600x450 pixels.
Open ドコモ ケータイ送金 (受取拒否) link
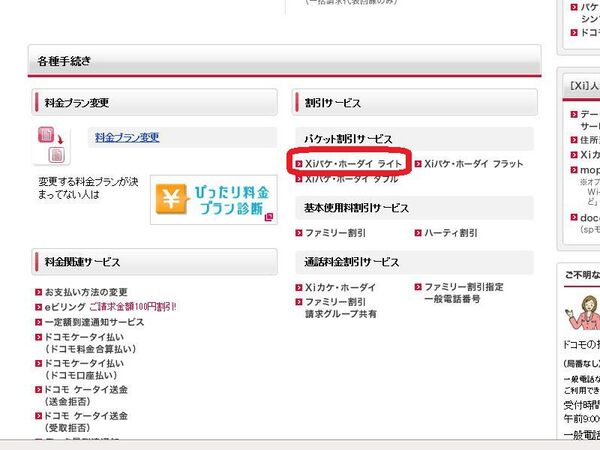86,421
